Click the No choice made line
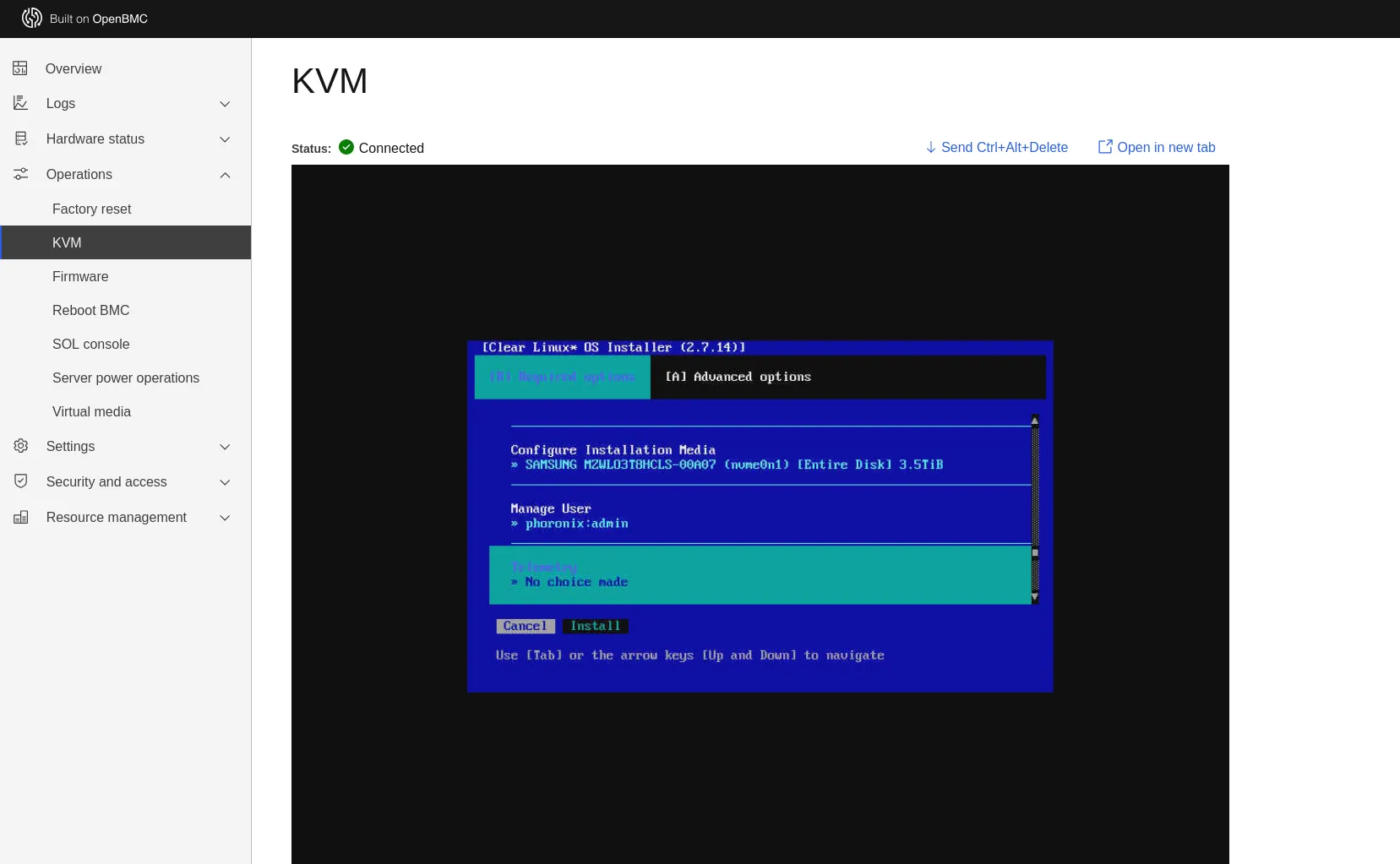This screenshot has width=1400, height=864. point(569,582)
